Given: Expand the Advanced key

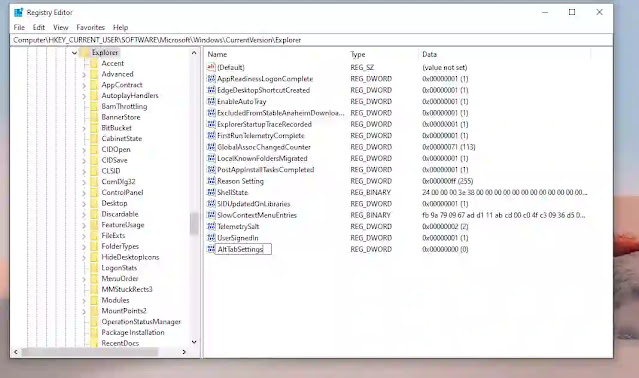Looking at the screenshot, I should 84,75.
